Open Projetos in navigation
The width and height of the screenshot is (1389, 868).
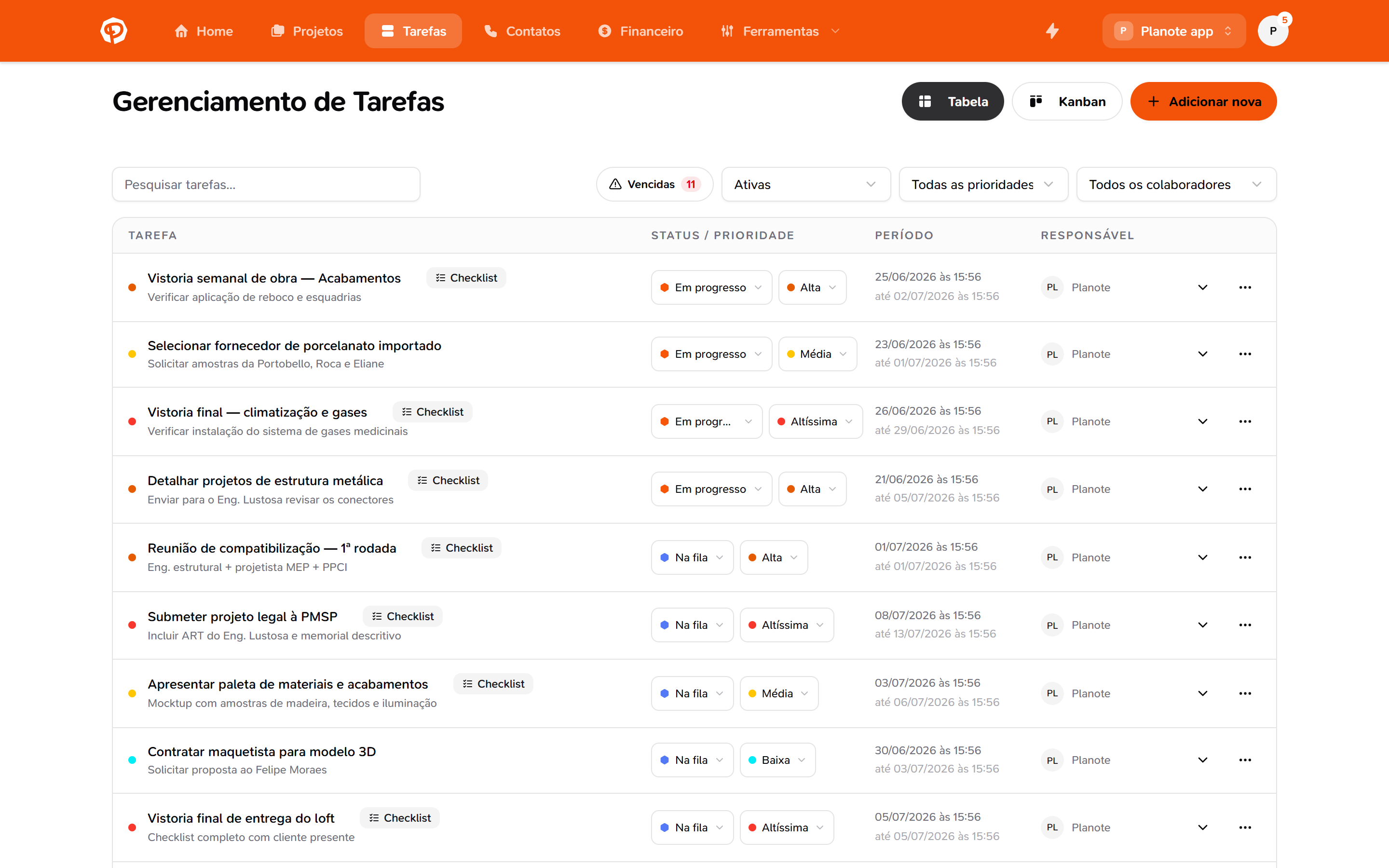[307, 31]
